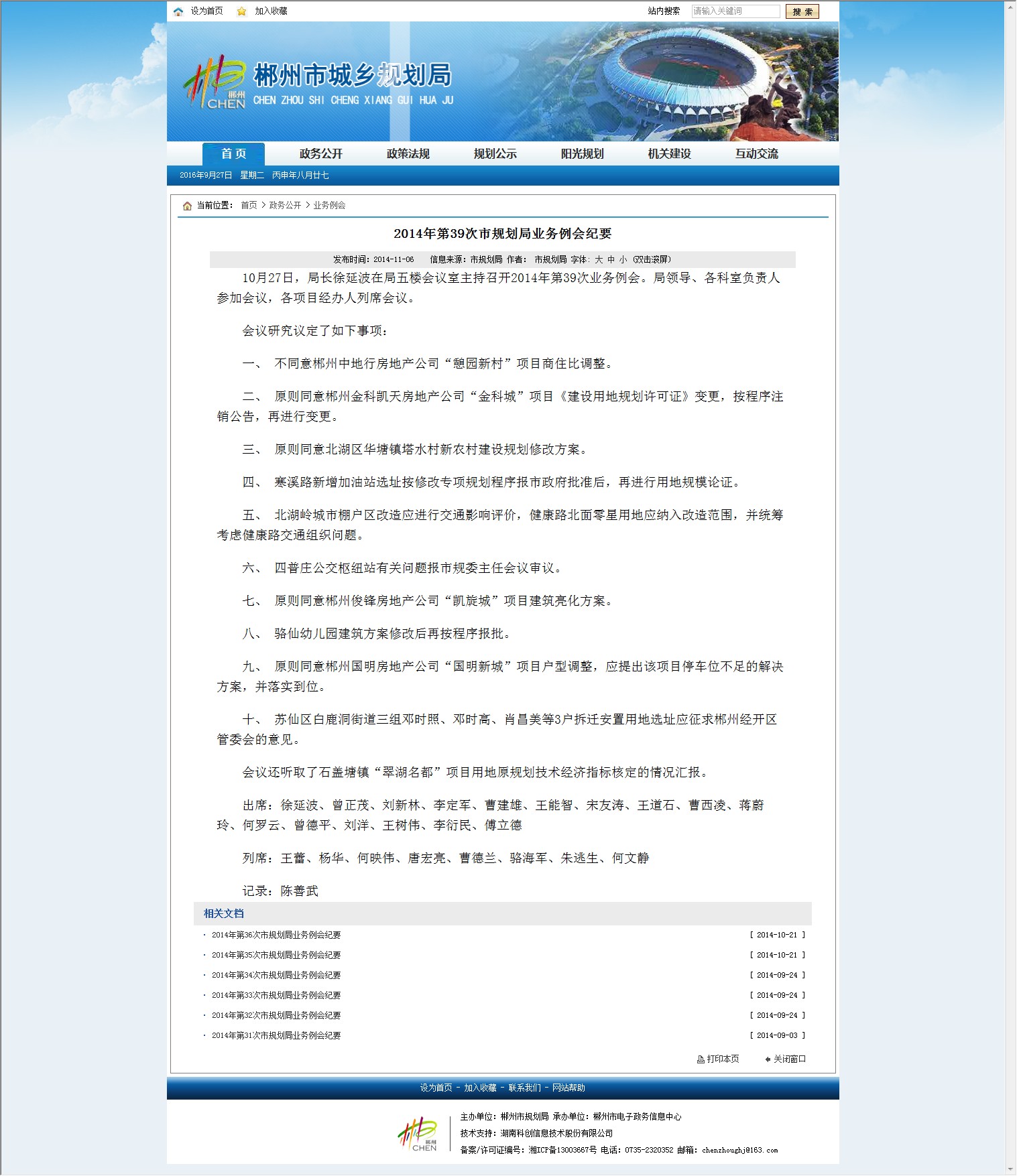Open 2014年第33次市规划局业务例会纪要
The image size is (1017, 1176).
(x=276, y=996)
